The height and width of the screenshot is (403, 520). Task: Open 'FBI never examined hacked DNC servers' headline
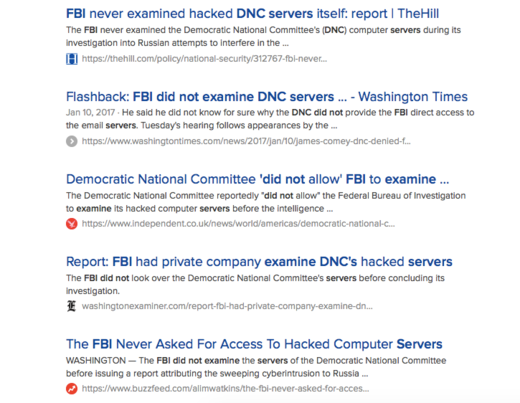(252, 14)
